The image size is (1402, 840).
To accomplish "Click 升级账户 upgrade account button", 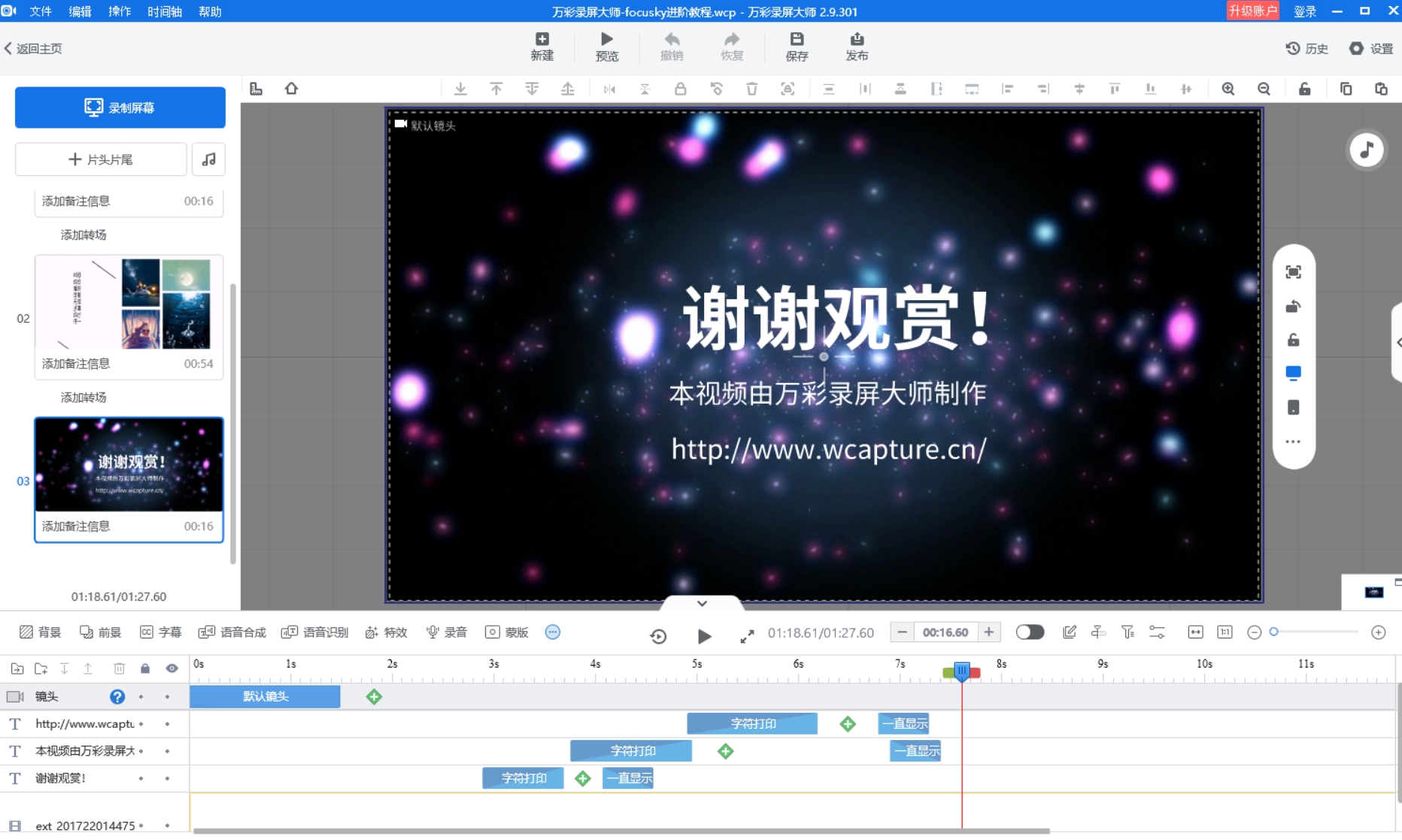I will 1252,11.
